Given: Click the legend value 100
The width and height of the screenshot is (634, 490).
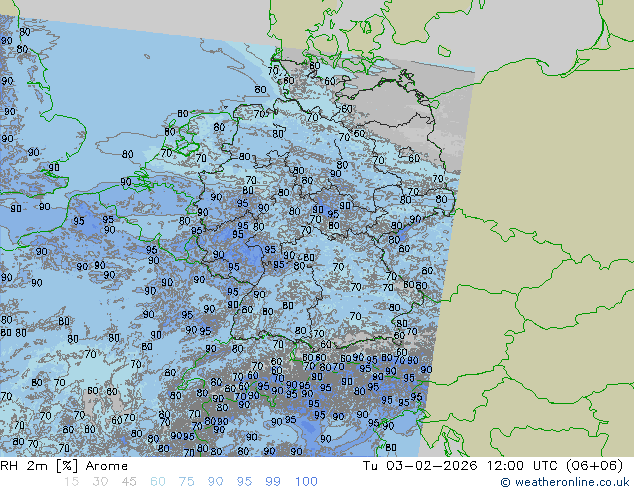Looking at the screenshot, I should click(306, 482).
